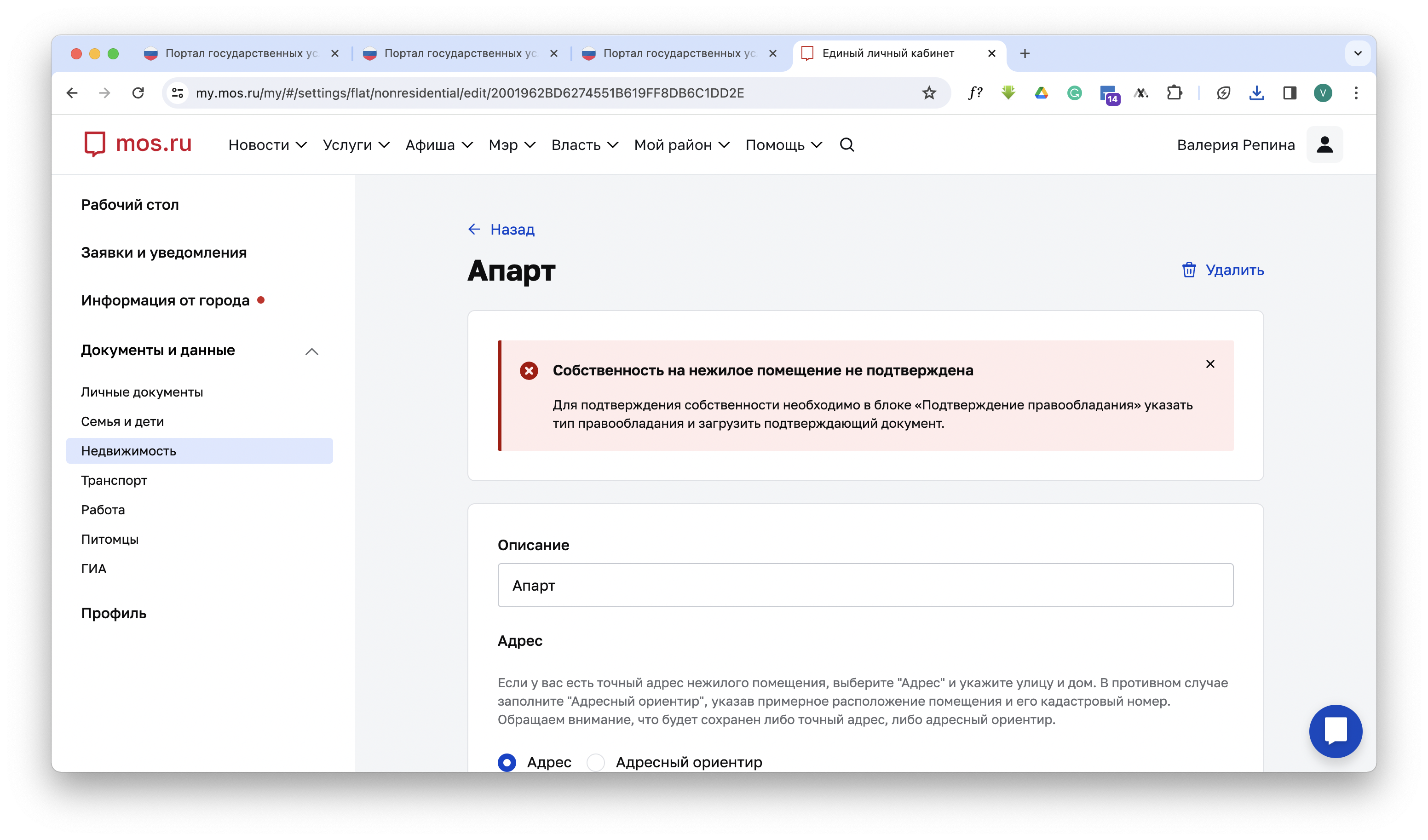The image size is (1428, 840).
Task: Click the Описание input field
Action: 865,585
